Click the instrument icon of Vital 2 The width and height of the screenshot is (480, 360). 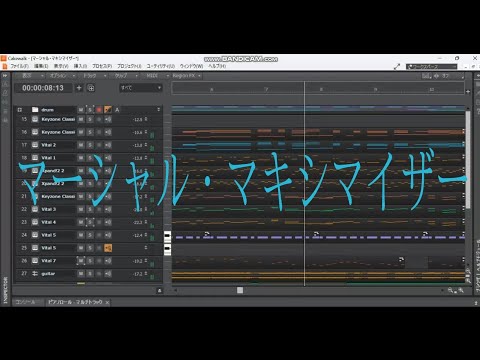35,145
